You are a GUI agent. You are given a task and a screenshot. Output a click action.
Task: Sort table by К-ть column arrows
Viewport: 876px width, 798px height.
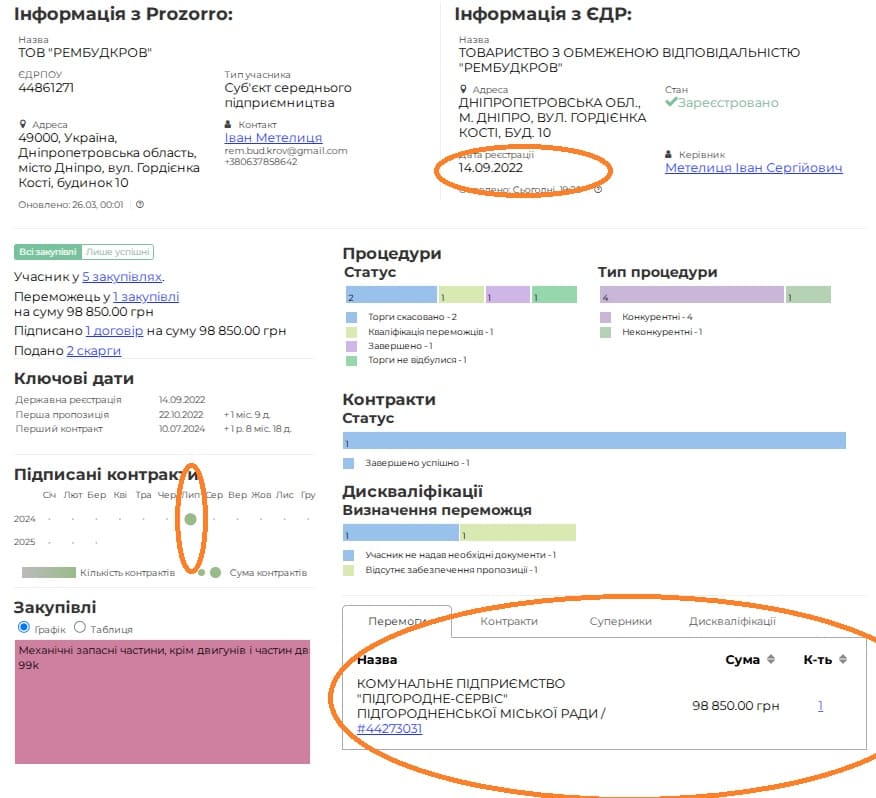click(x=843, y=659)
